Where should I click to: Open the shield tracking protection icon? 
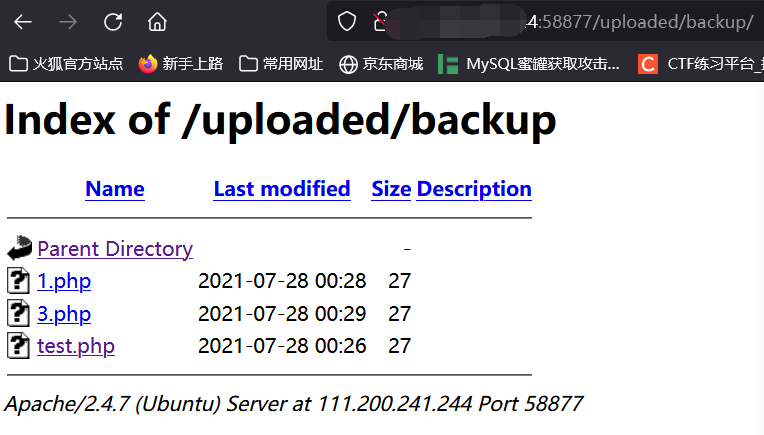[347, 21]
